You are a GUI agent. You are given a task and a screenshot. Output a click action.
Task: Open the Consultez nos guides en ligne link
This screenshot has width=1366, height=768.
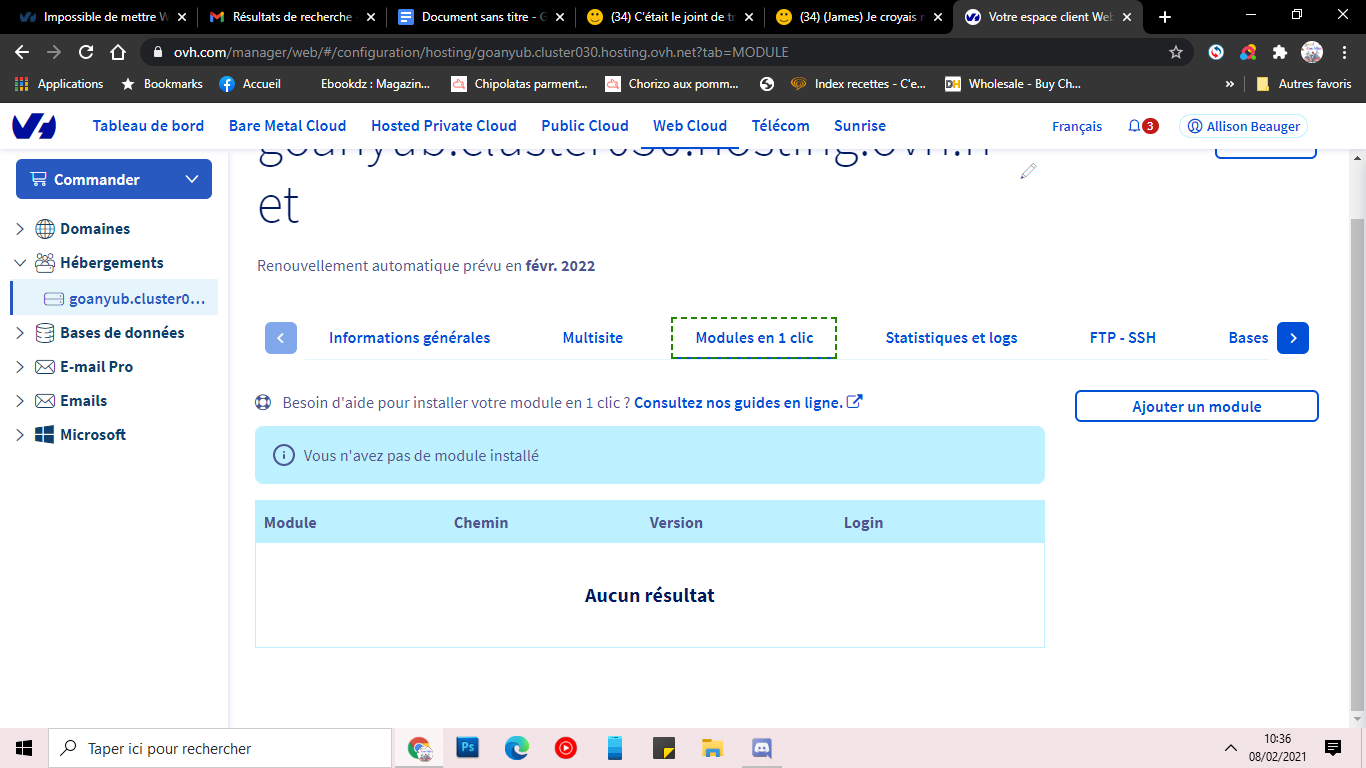click(x=738, y=403)
